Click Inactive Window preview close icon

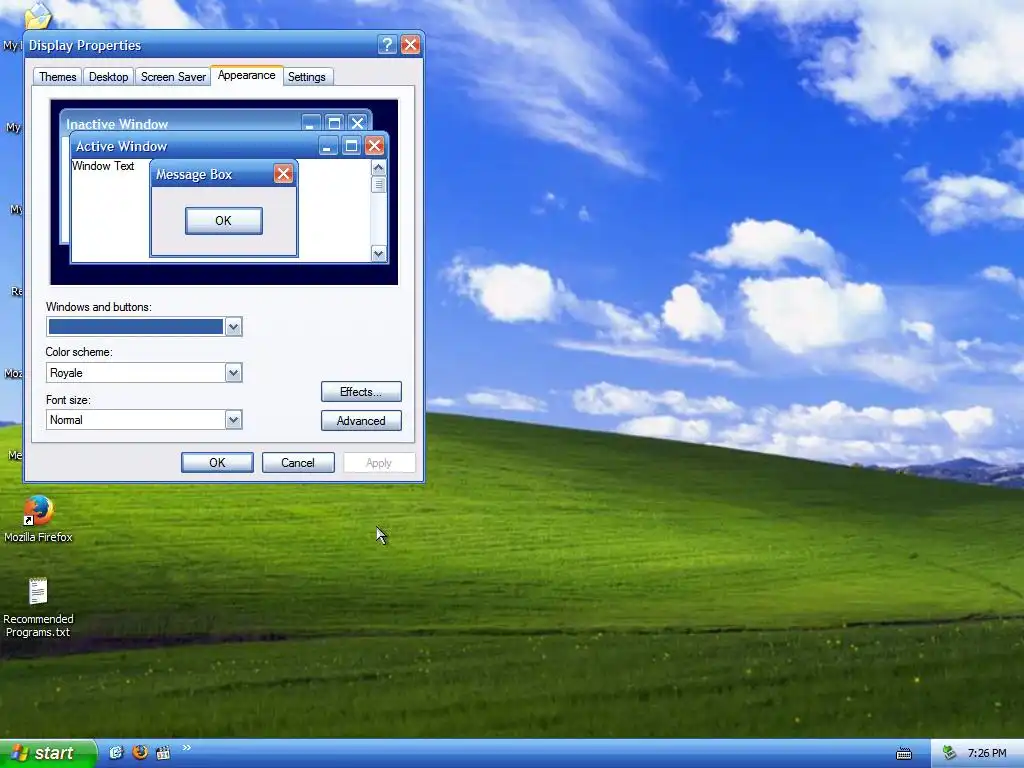tap(357, 123)
